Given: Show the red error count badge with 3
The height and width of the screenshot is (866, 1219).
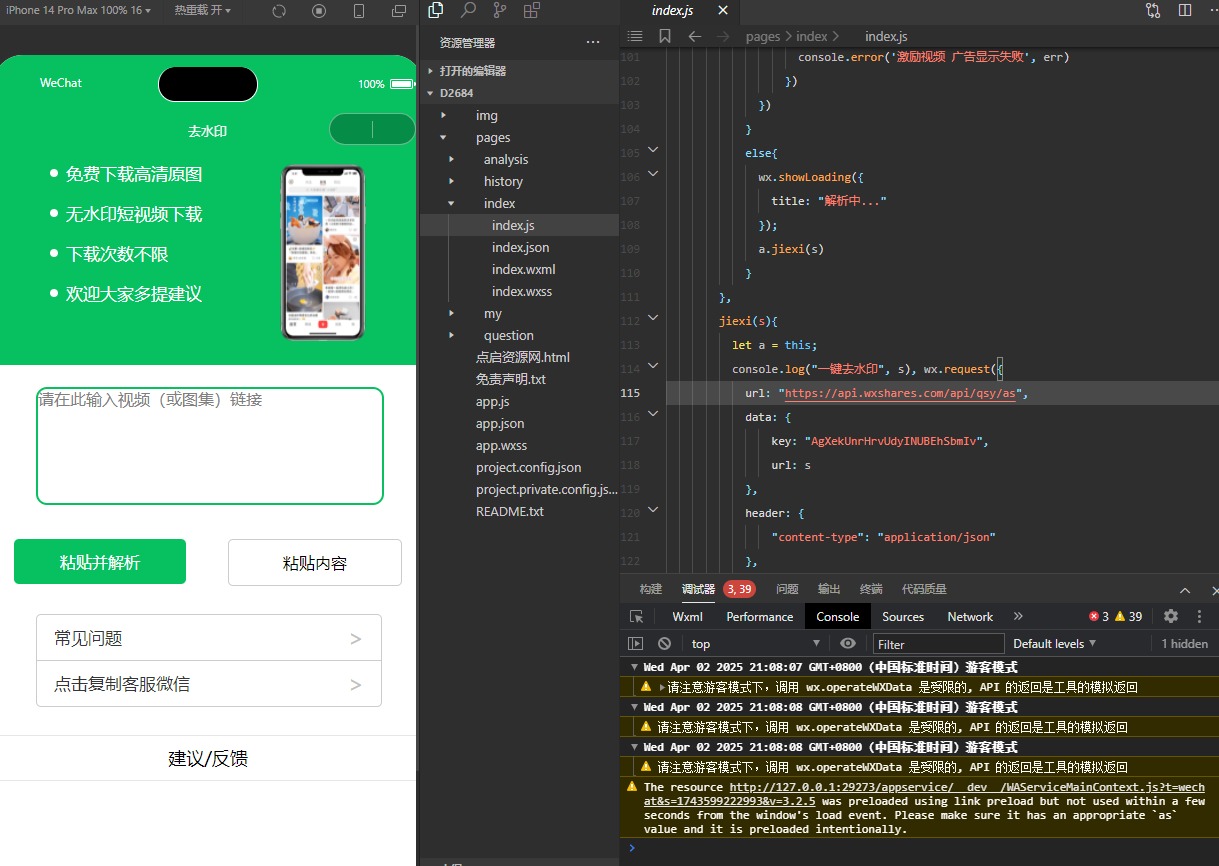Looking at the screenshot, I should coord(1099,617).
